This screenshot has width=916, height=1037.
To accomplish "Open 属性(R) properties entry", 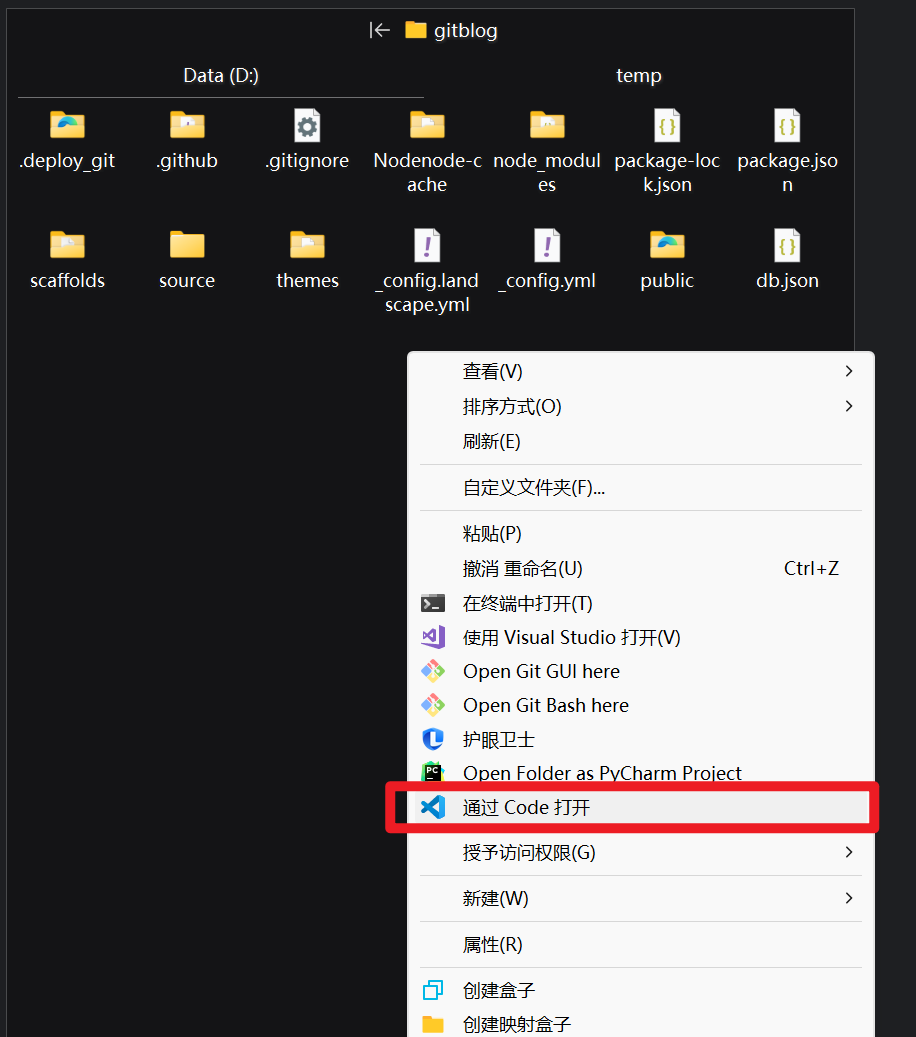I will tap(492, 945).
